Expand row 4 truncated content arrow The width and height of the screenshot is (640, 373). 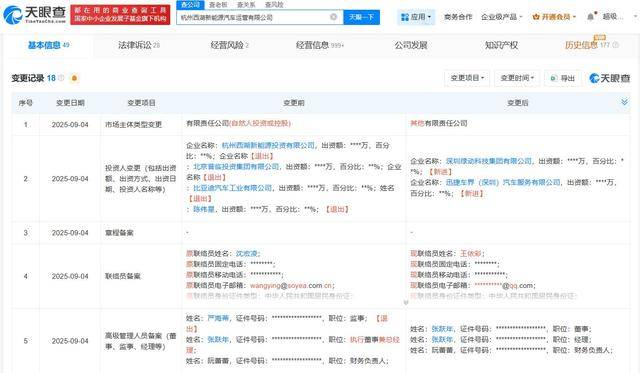coord(406,302)
